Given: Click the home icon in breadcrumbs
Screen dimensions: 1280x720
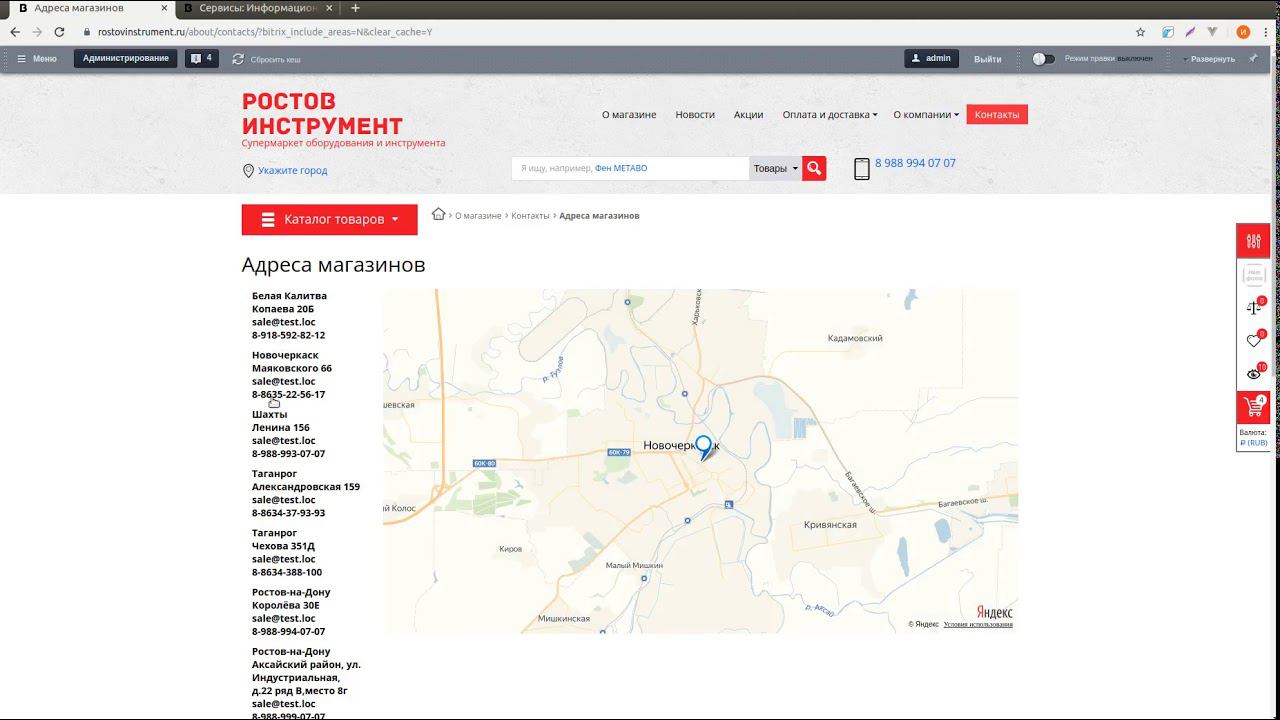Looking at the screenshot, I should [x=438, y=214].
